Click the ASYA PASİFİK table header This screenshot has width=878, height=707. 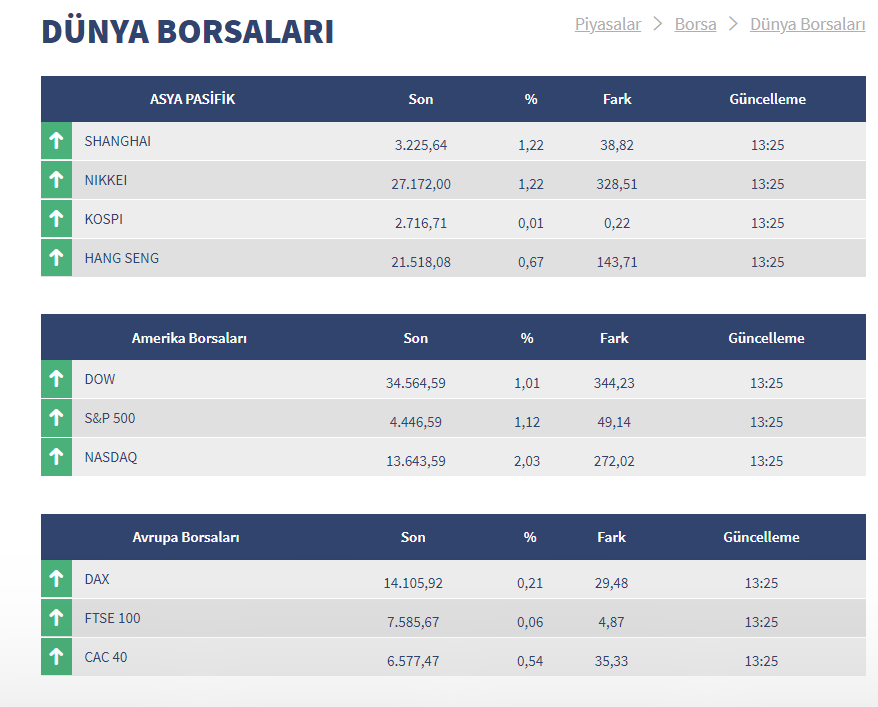tap(192, 99)
